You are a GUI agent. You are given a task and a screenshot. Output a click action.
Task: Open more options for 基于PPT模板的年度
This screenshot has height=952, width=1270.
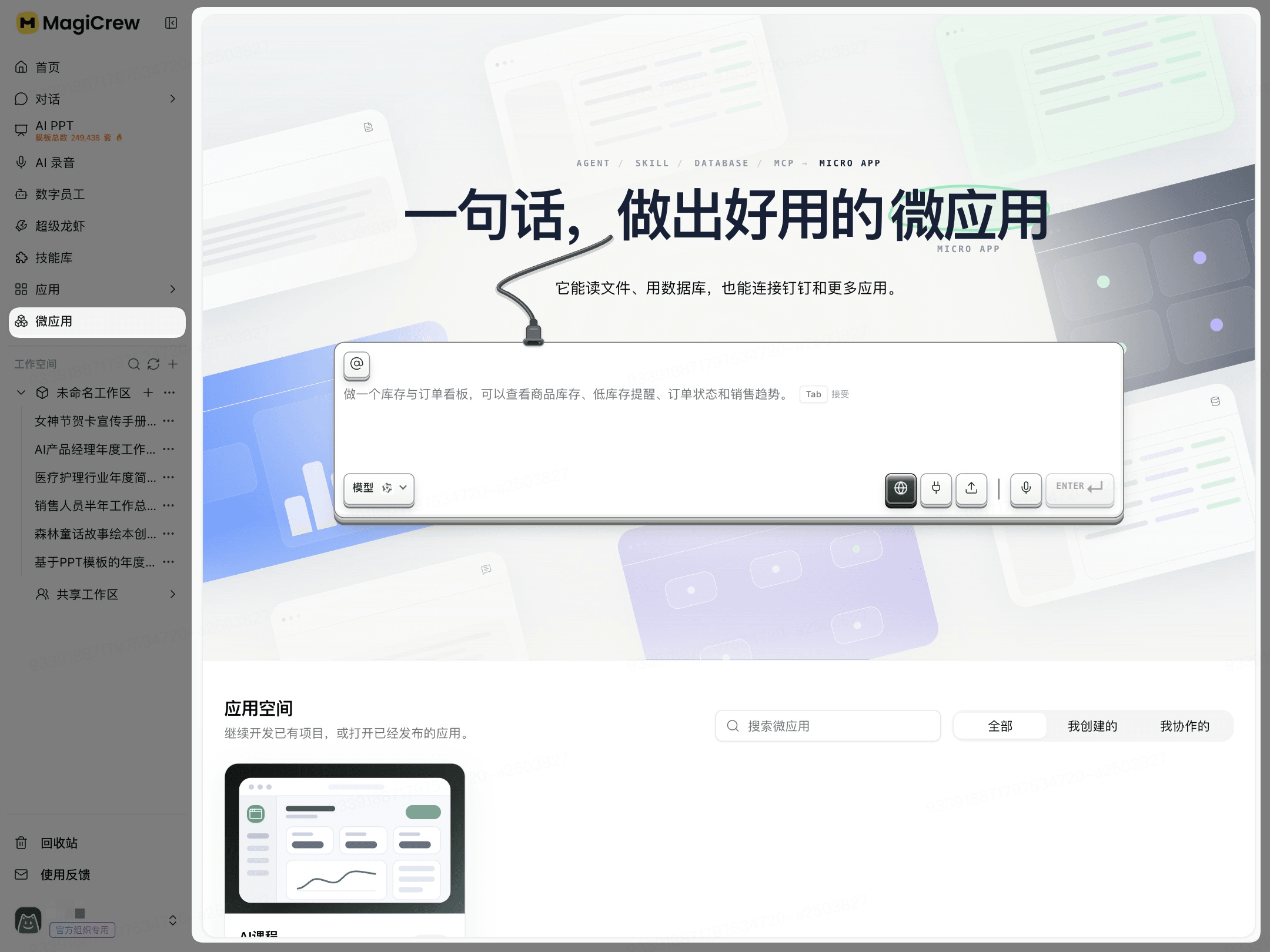169,562
